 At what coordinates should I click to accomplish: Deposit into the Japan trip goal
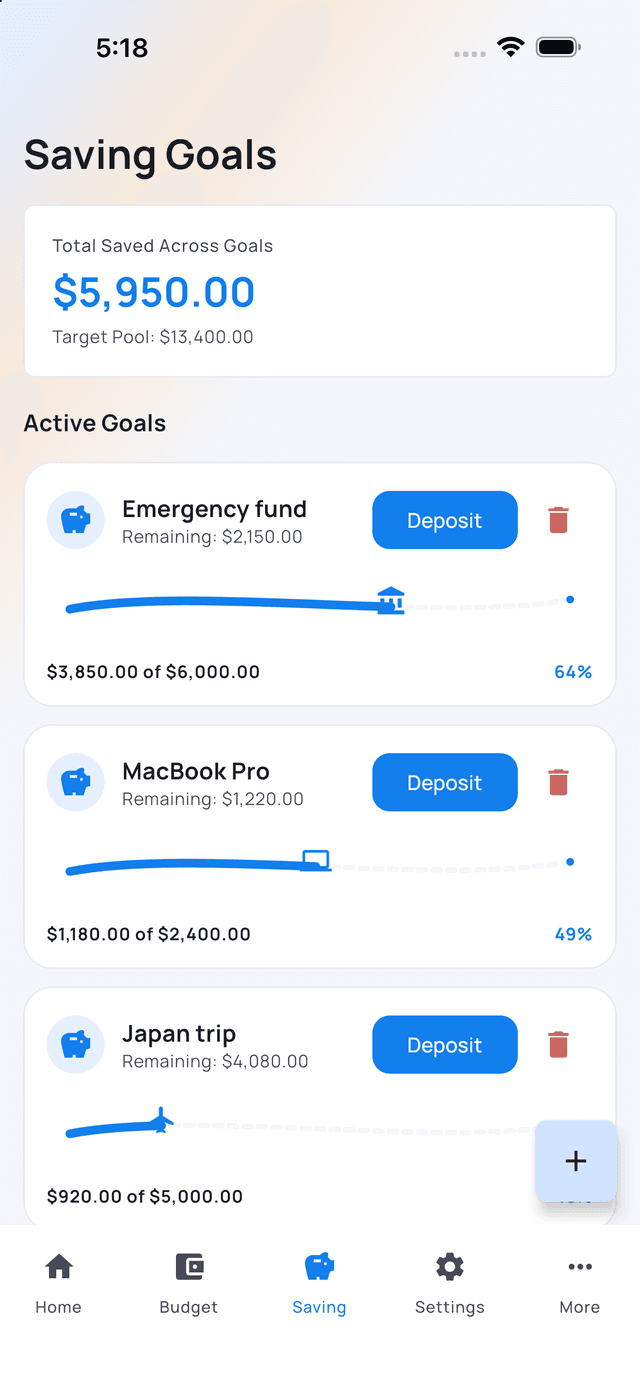click(x=445, y=1044)
